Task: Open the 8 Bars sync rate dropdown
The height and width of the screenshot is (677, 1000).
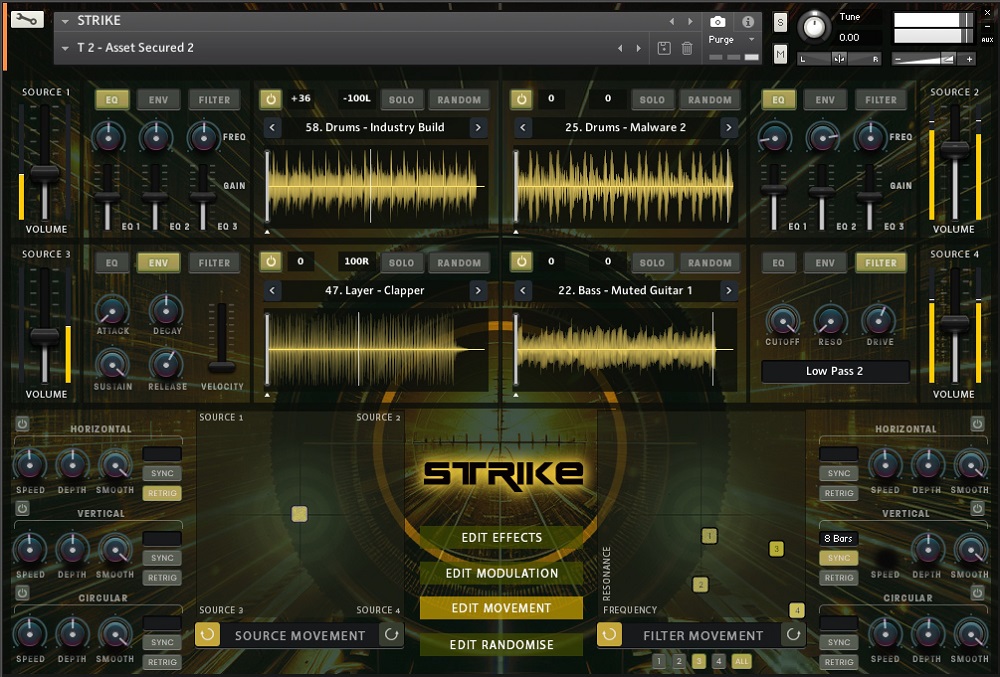Action: coord(839,539)
